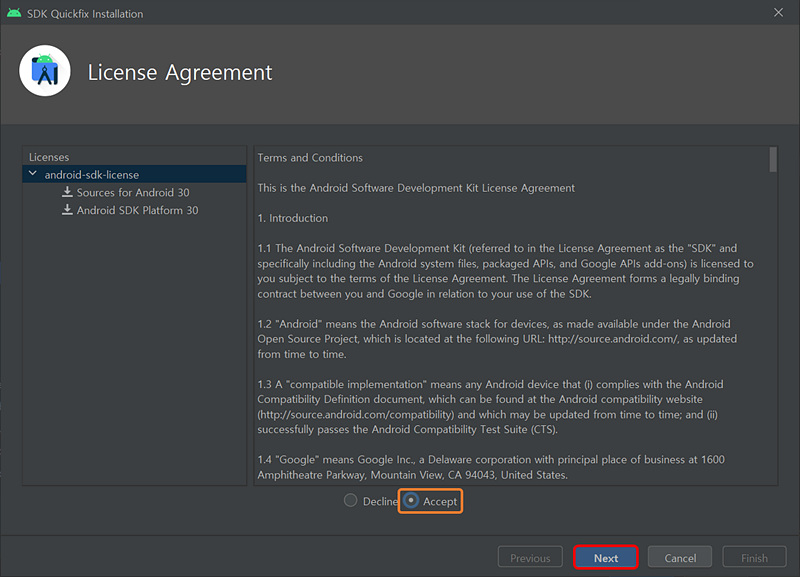Click the Licenses panel header text
This screenshot has height=577, width=800.
click(x=49, y=157)
